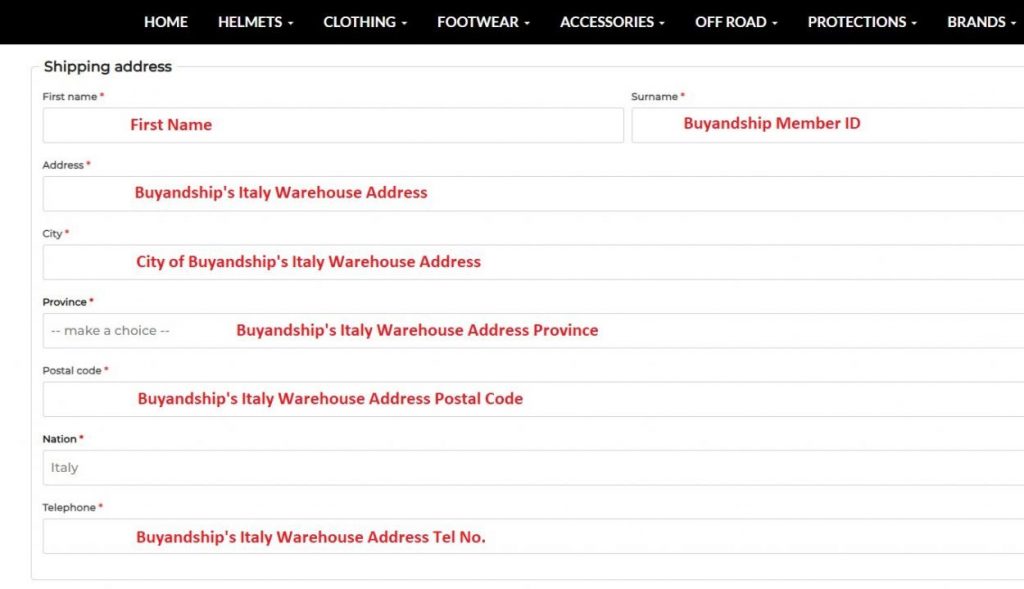Expand the OFF ROAD dropdown menu
This screenshot has width=1024, height=589.
pos(736,22)
